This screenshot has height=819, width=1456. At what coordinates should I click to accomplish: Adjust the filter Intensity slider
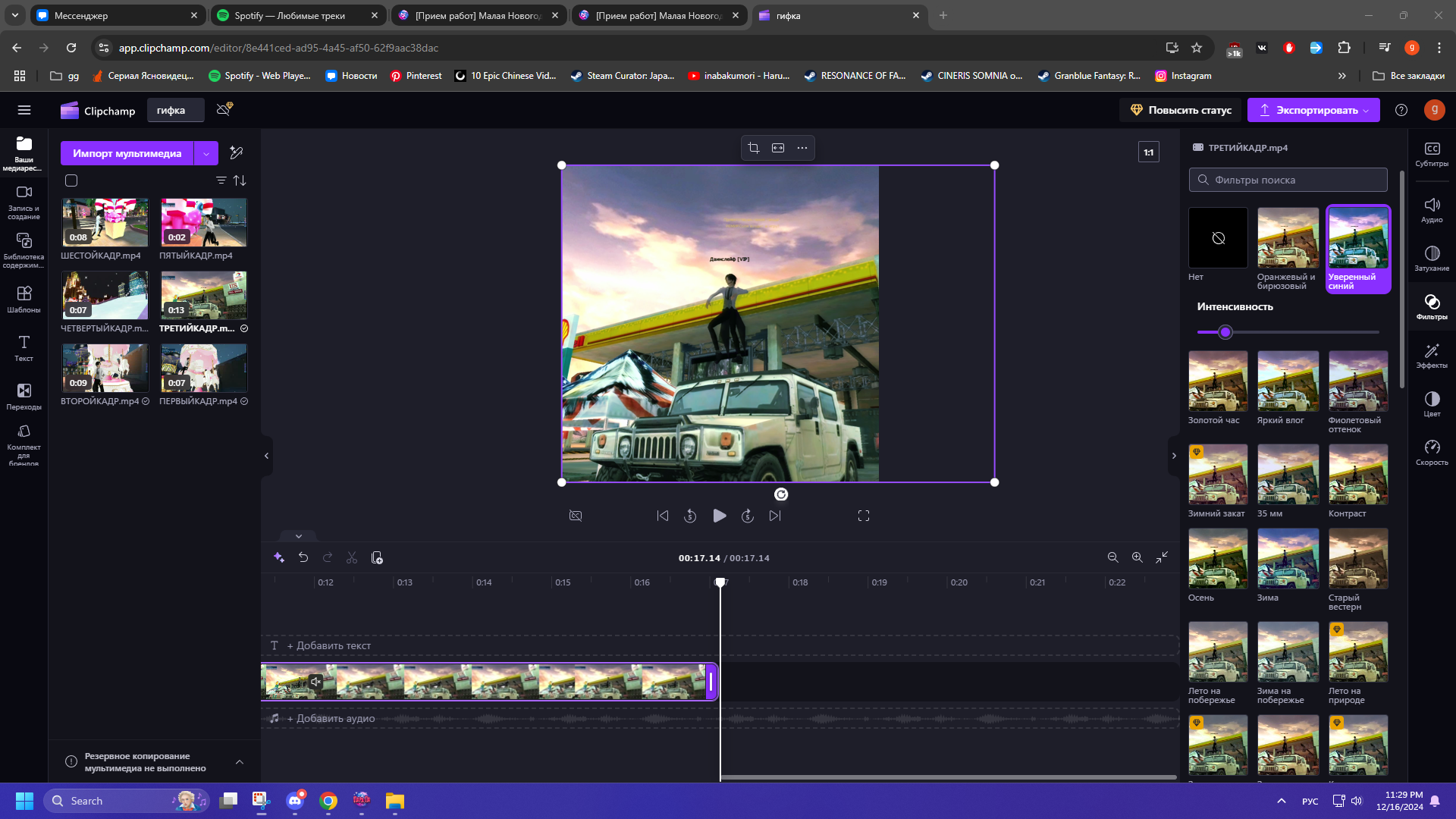click(1225, 332)
